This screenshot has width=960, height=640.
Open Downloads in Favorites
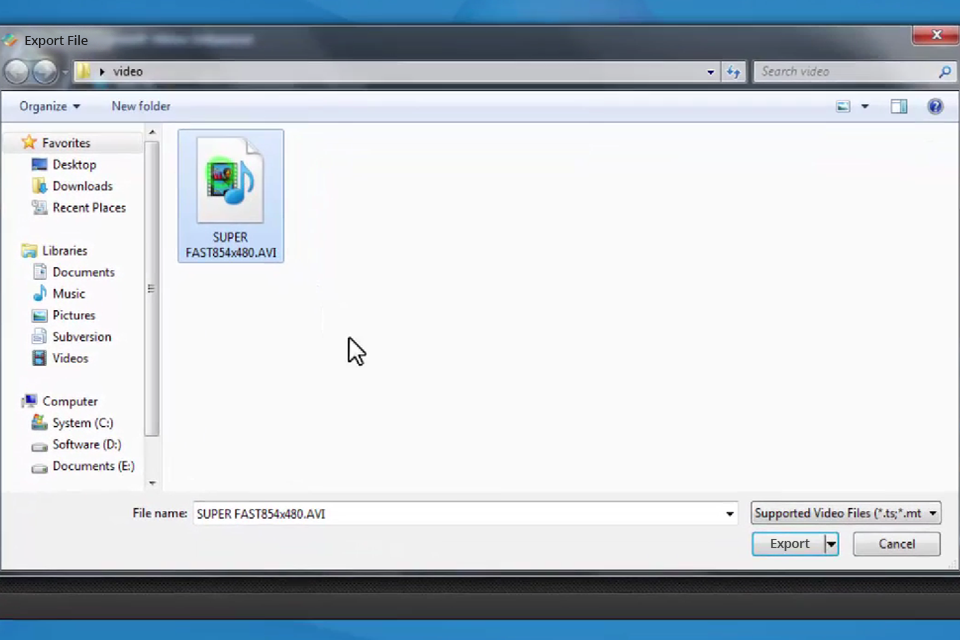[x=83, y=186]
